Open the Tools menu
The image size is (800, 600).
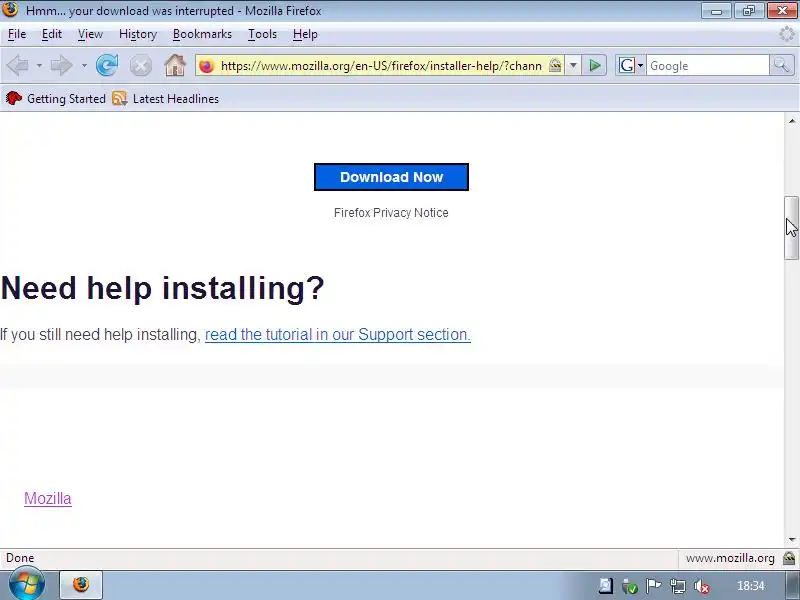[x=262, y=34]
